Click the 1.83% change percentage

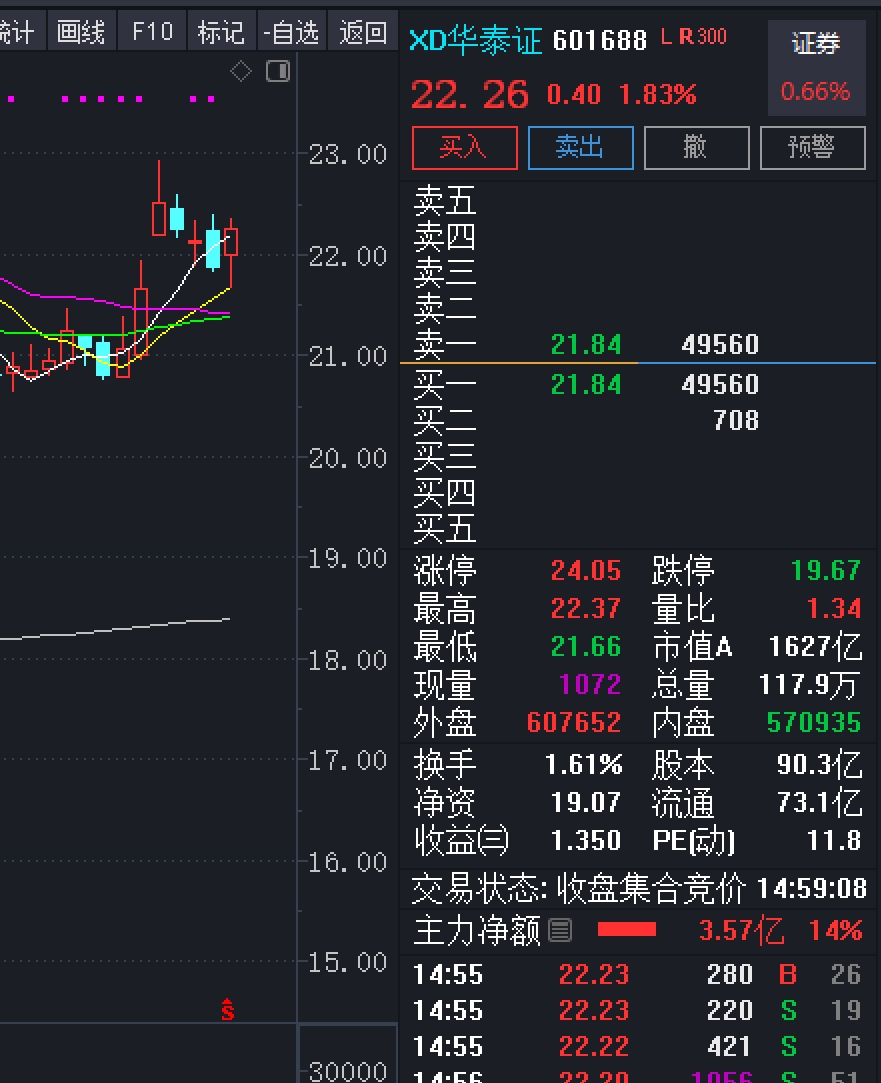click(x=657, y=95)
